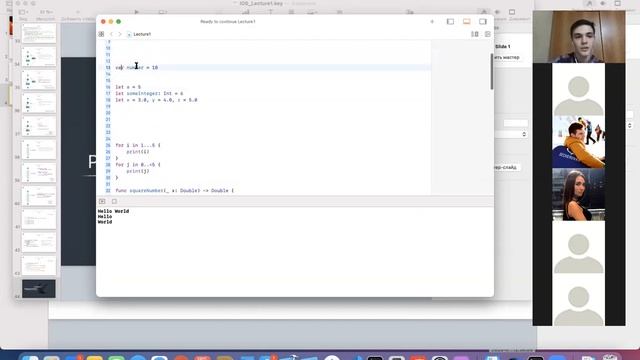The width and height of the screenshot is (640, 360).
Task: Click the status text 'Ready to continue Lecture1'
Action: coord(228,22)
